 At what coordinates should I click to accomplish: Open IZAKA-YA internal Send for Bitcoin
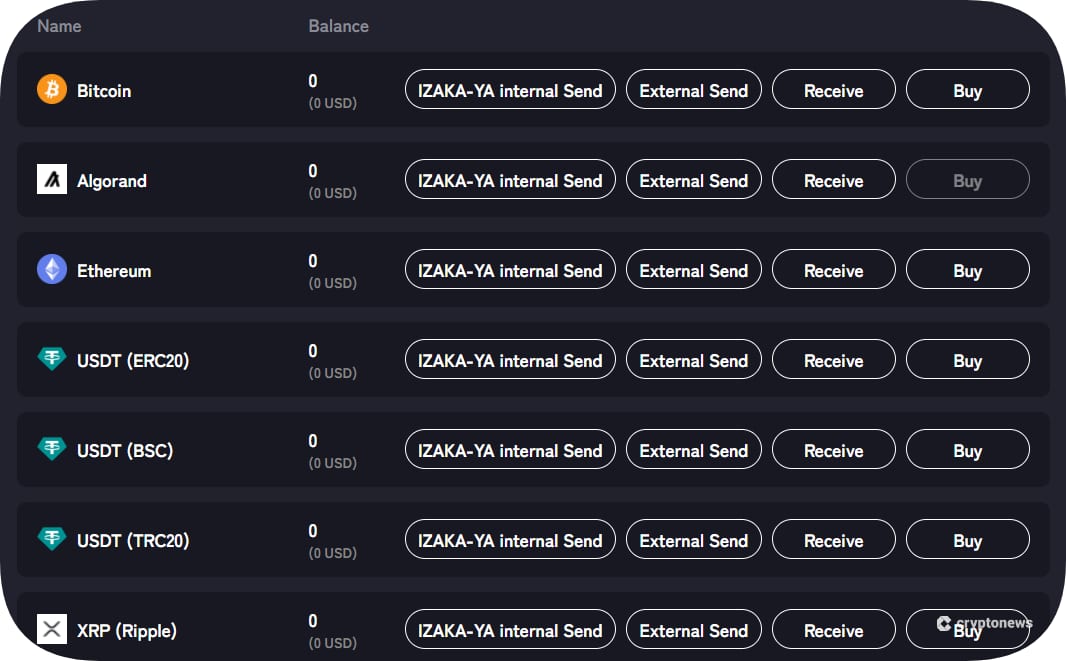510,89
